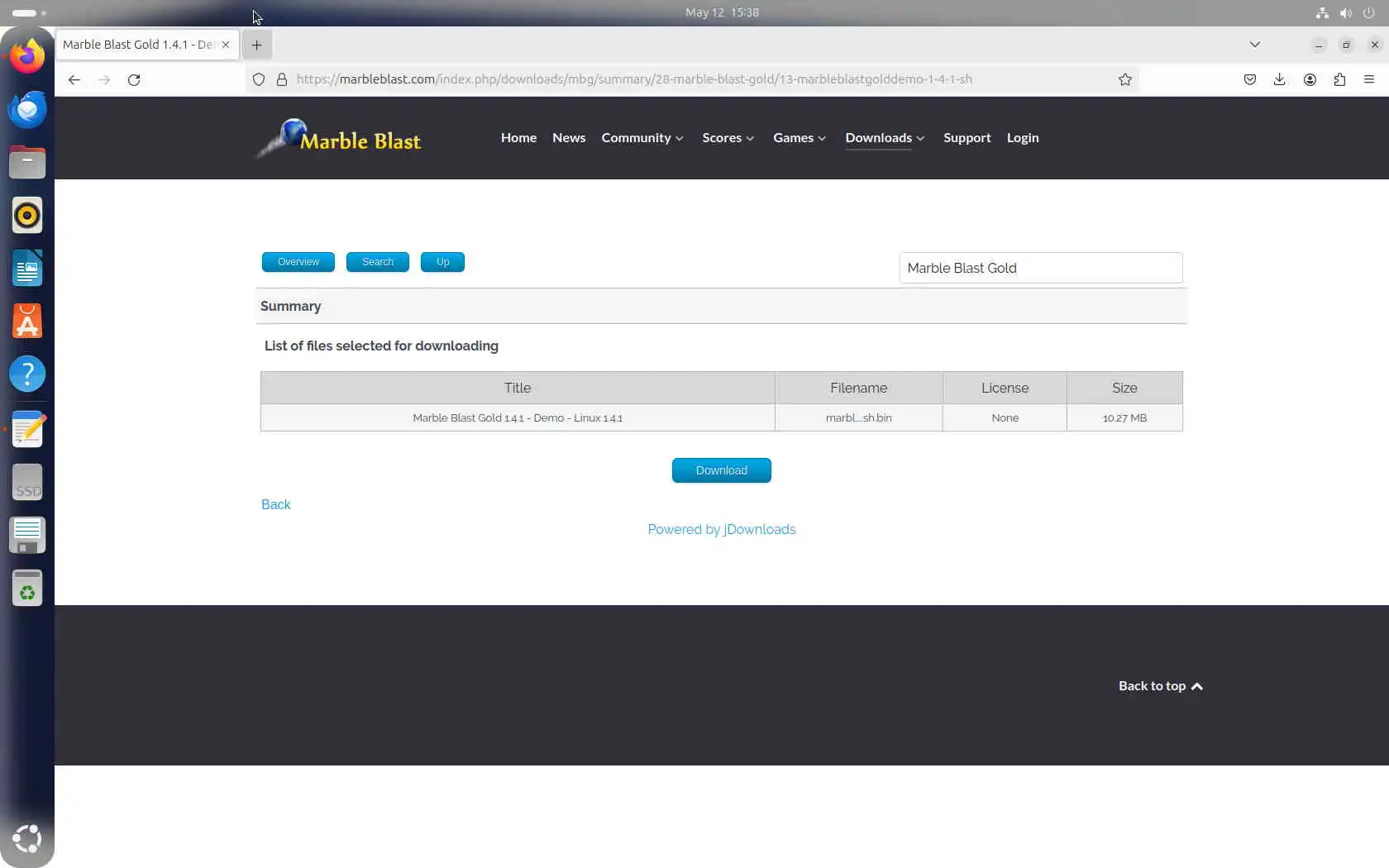Bookmark this page with the star
This screenshot has height=868, width=1389.
tap(1125, 79)
